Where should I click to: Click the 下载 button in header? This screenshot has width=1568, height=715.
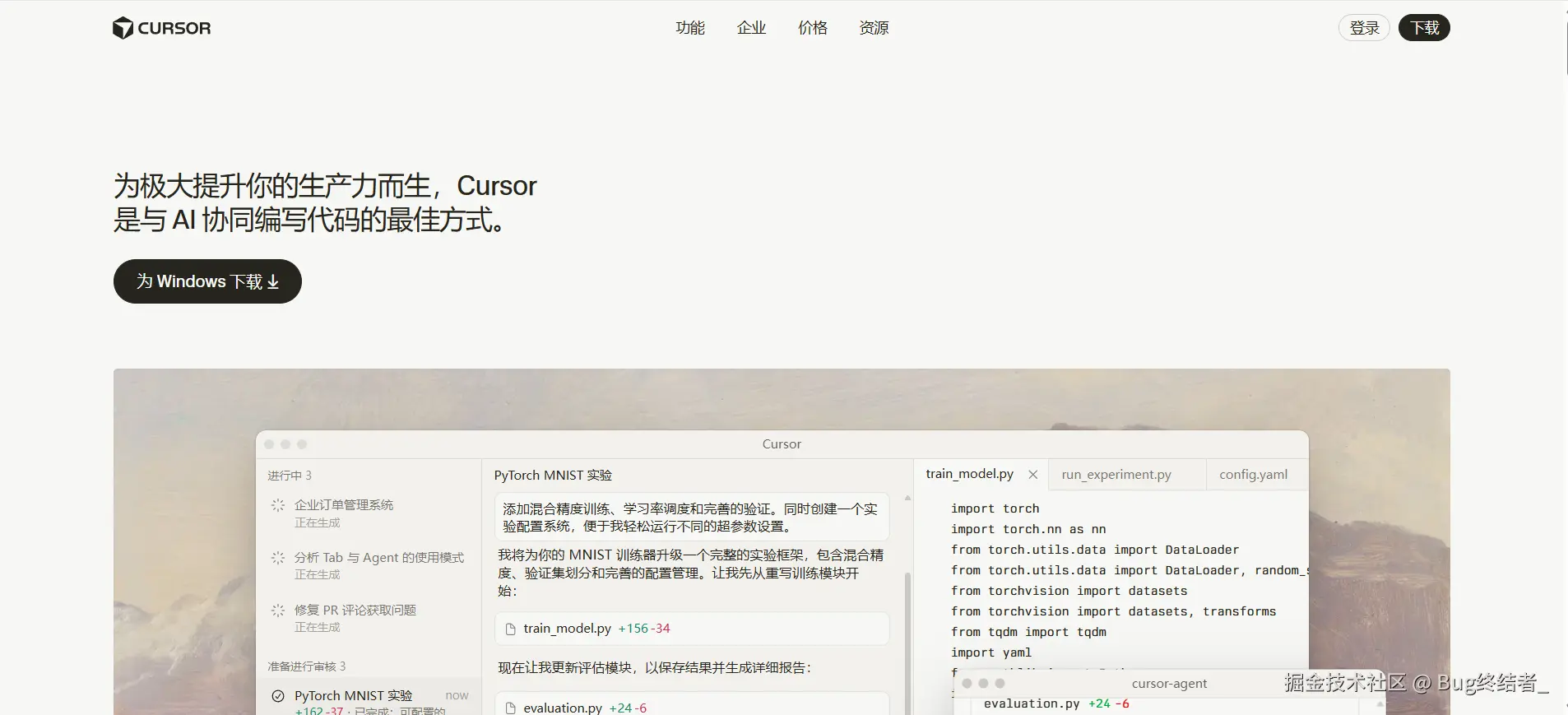pos(1424,28)
